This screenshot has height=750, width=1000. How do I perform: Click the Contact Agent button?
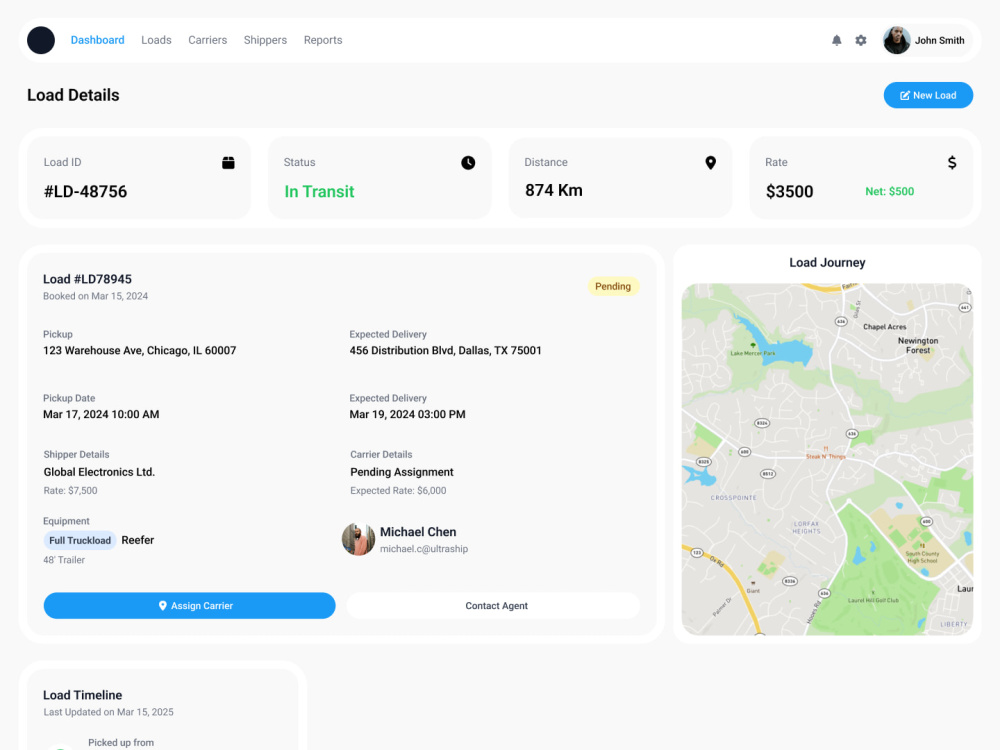click(x=494, y=605)
